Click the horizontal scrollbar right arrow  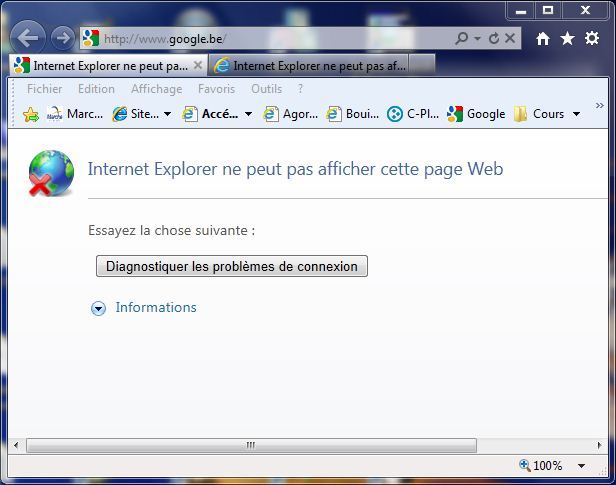[x=600, y=445]
